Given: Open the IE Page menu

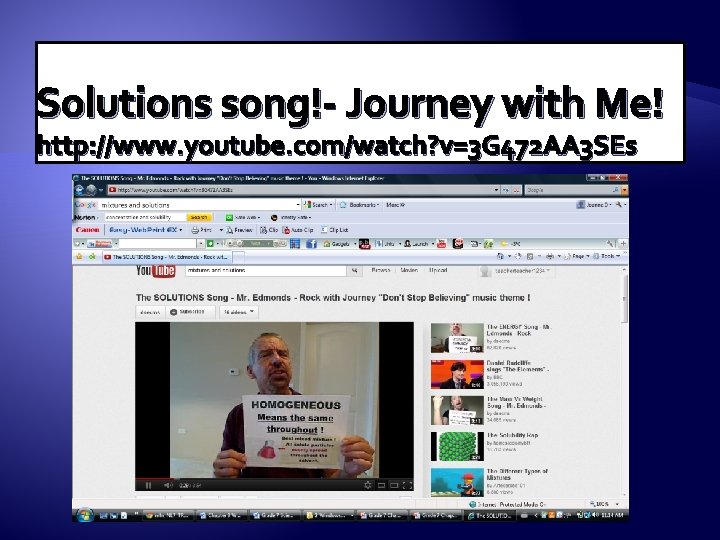Looking at the screenshot, I should click(577, 256).
